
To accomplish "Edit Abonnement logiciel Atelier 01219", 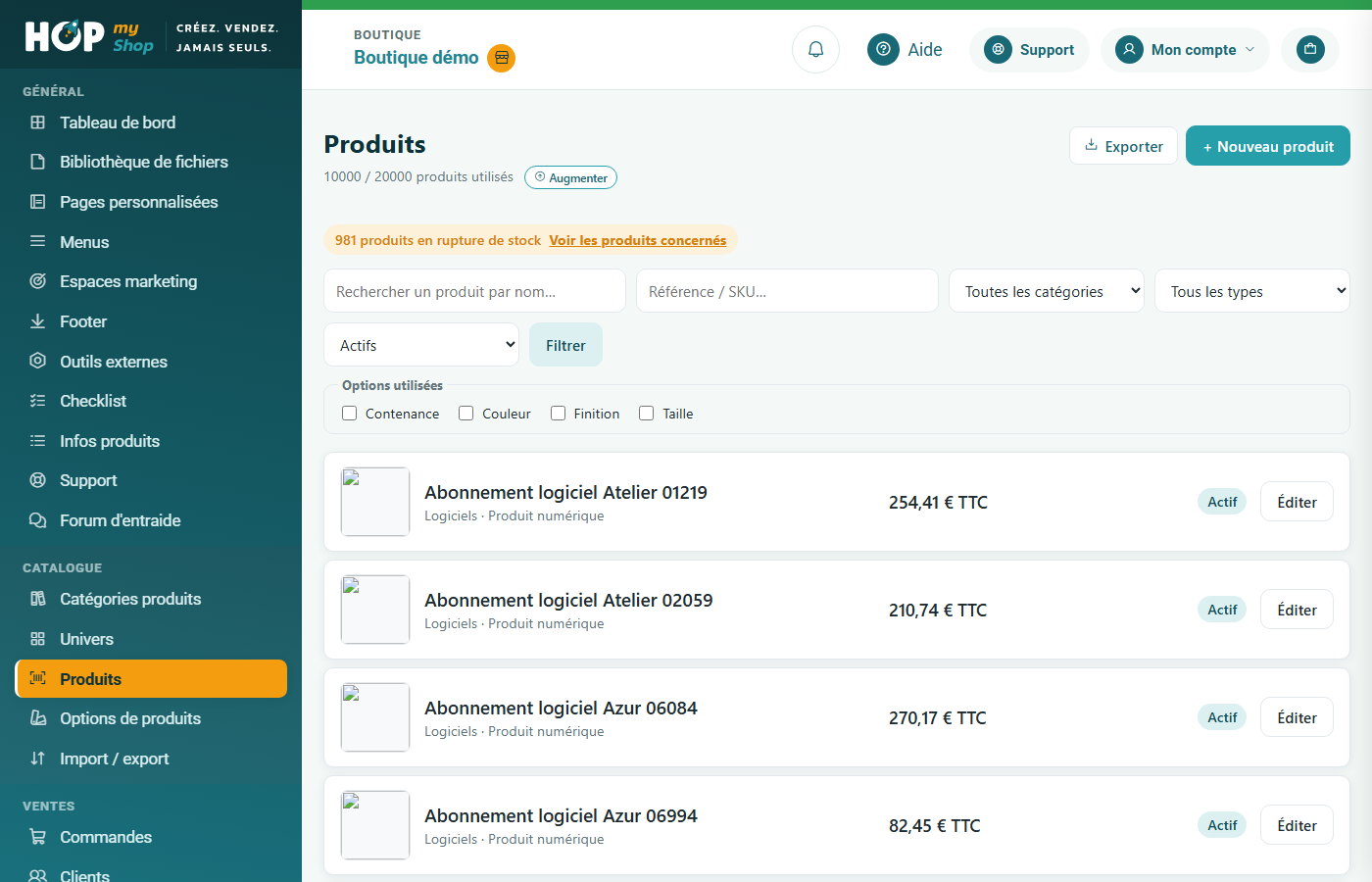I will pos(1297,502).
